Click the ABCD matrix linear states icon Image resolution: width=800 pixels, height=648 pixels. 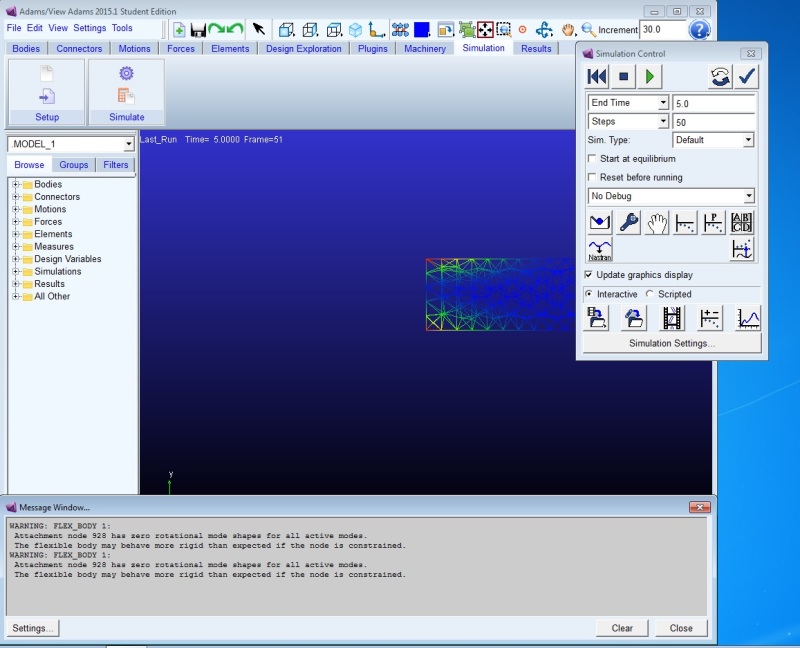pyautogui.click(x=741, y=222)
